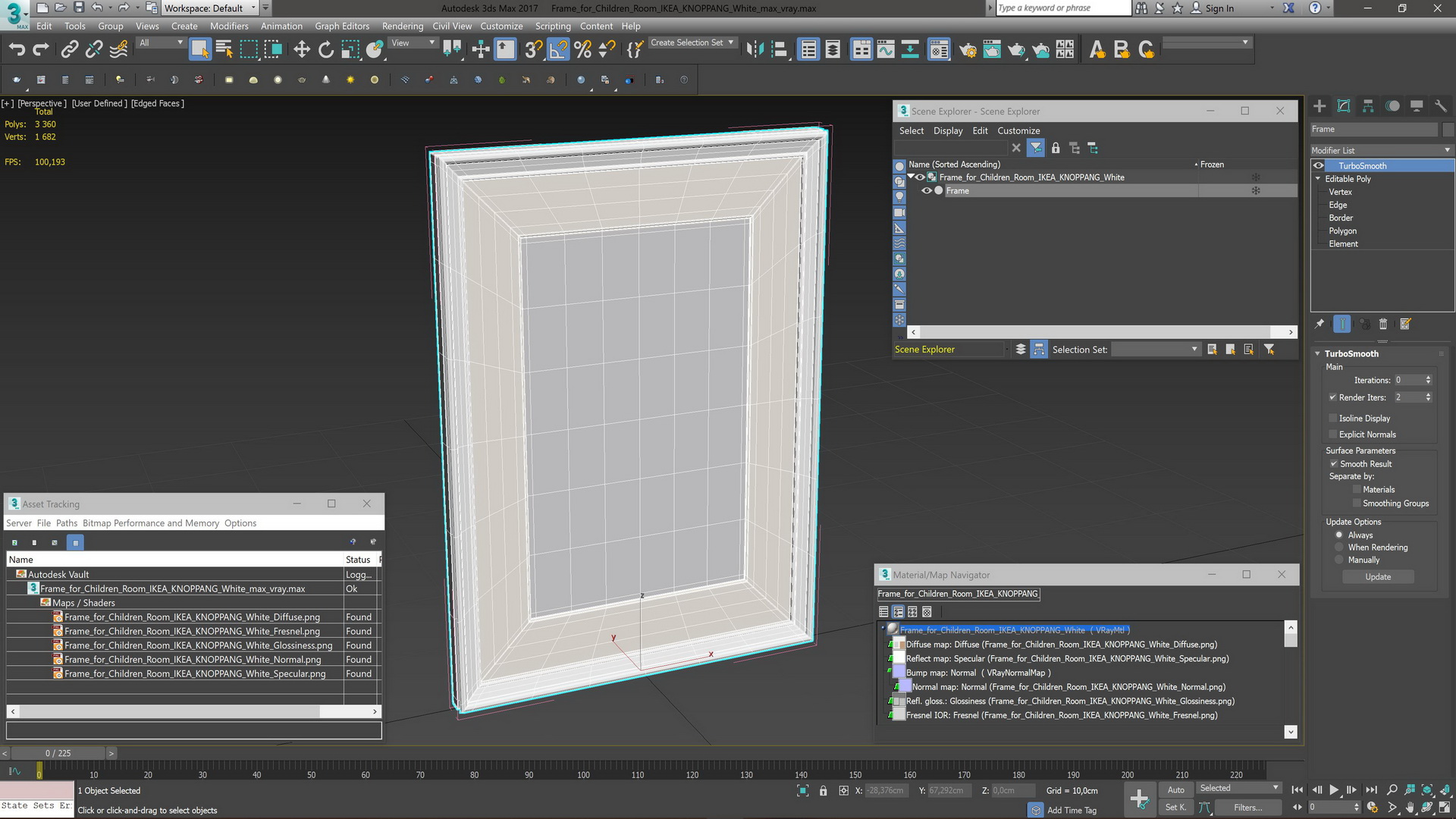This screenshot has height=819, width=1456.
Task: Open the Select by Name dialog
Action: click(x=224, y=50)
